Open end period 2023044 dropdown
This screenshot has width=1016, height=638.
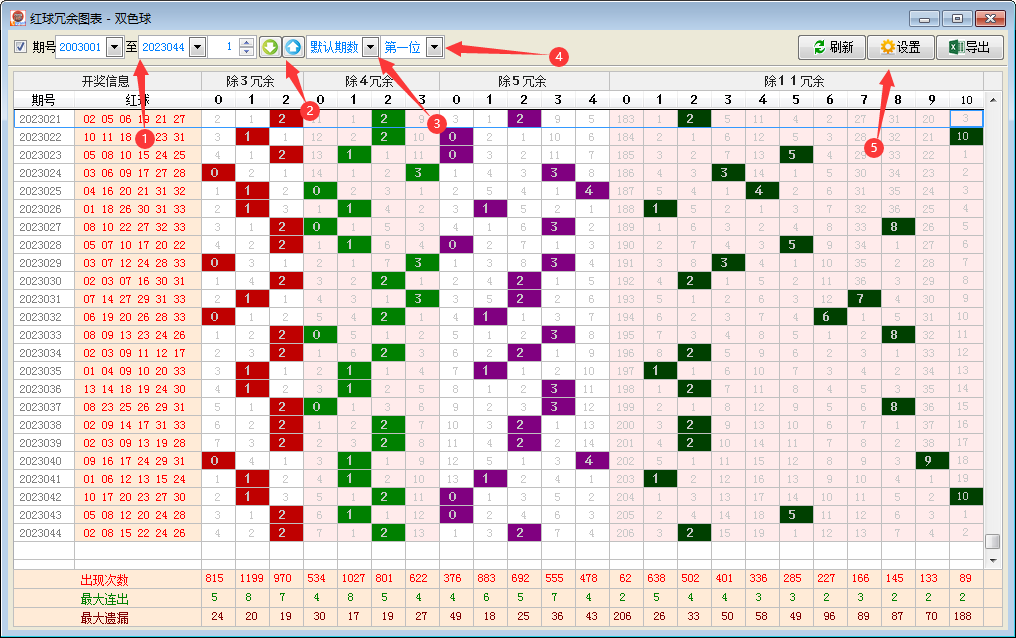click(197, 47)
